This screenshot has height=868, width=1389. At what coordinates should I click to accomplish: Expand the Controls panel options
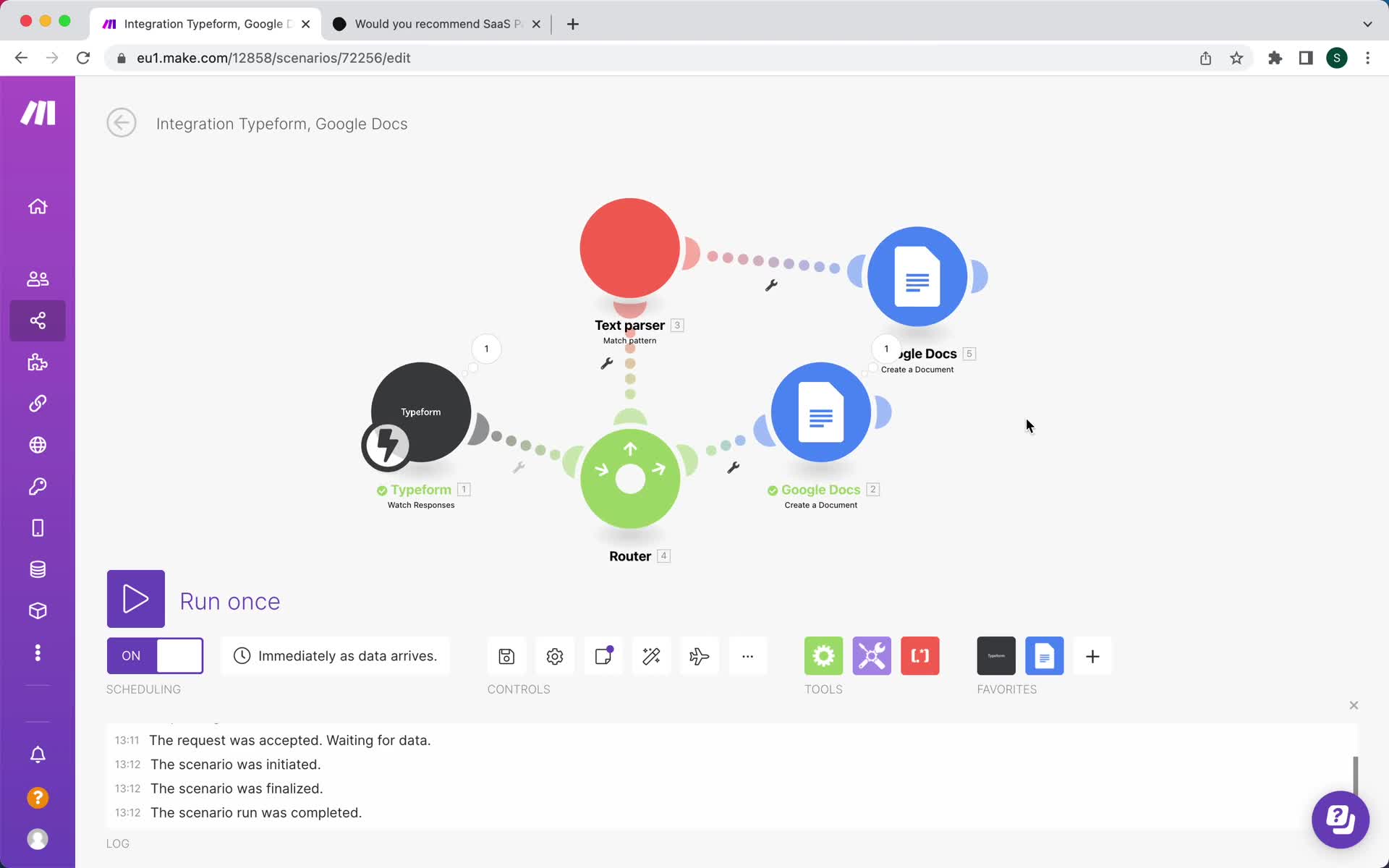click(x=747, y=656)
